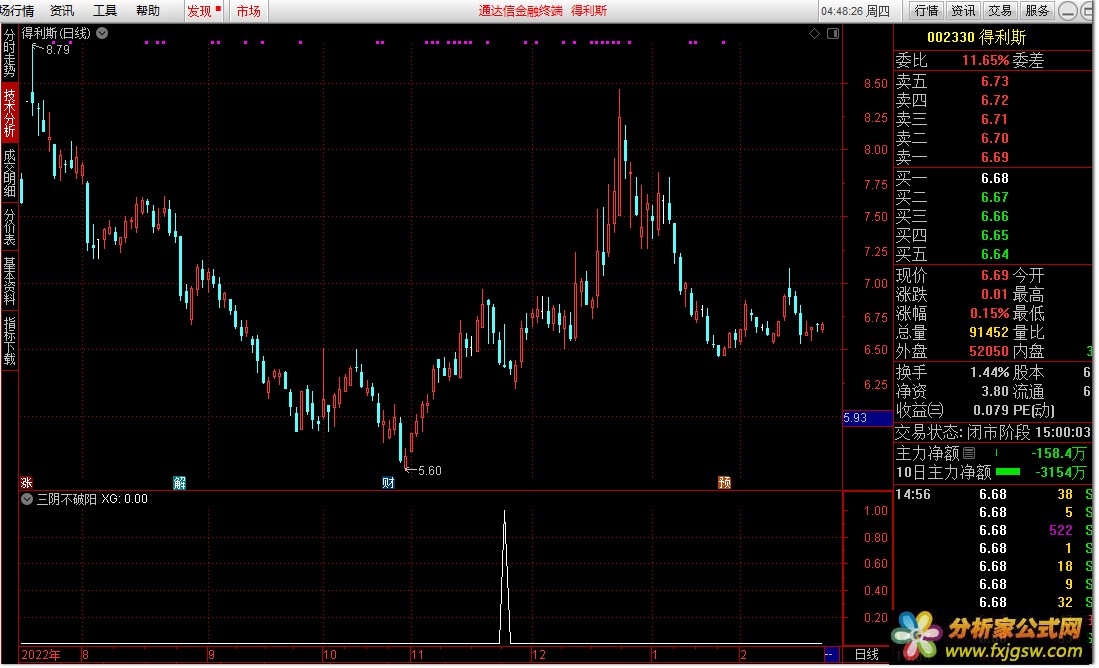Click the 涨幅 value 0.15%

[x=989, y=313]
